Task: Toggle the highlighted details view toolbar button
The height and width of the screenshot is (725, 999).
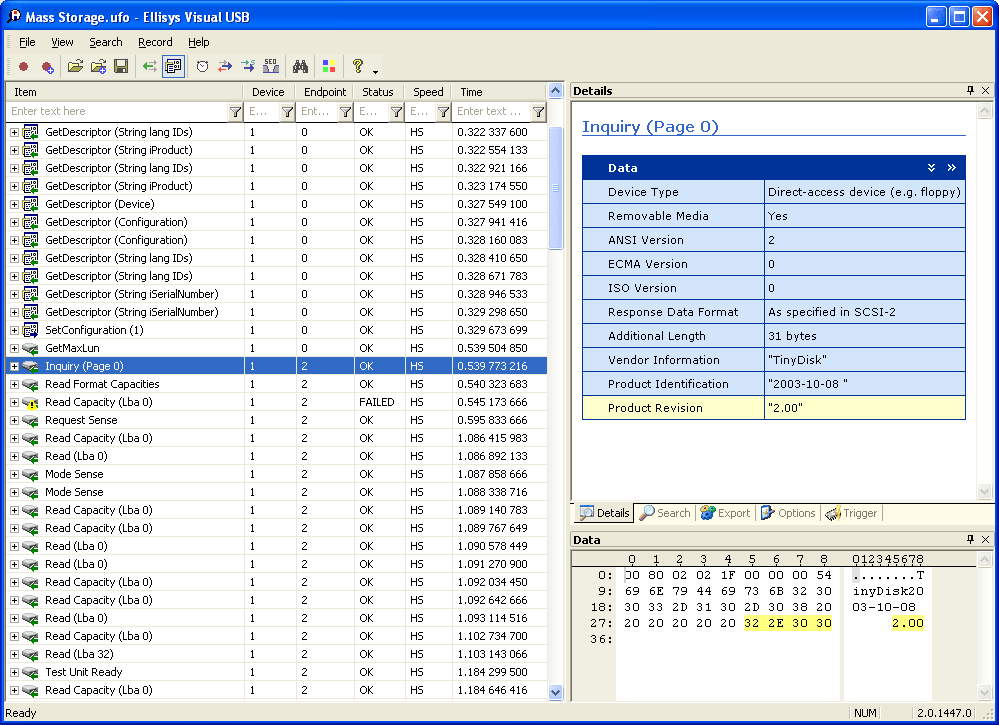Action: click(173, 67)
